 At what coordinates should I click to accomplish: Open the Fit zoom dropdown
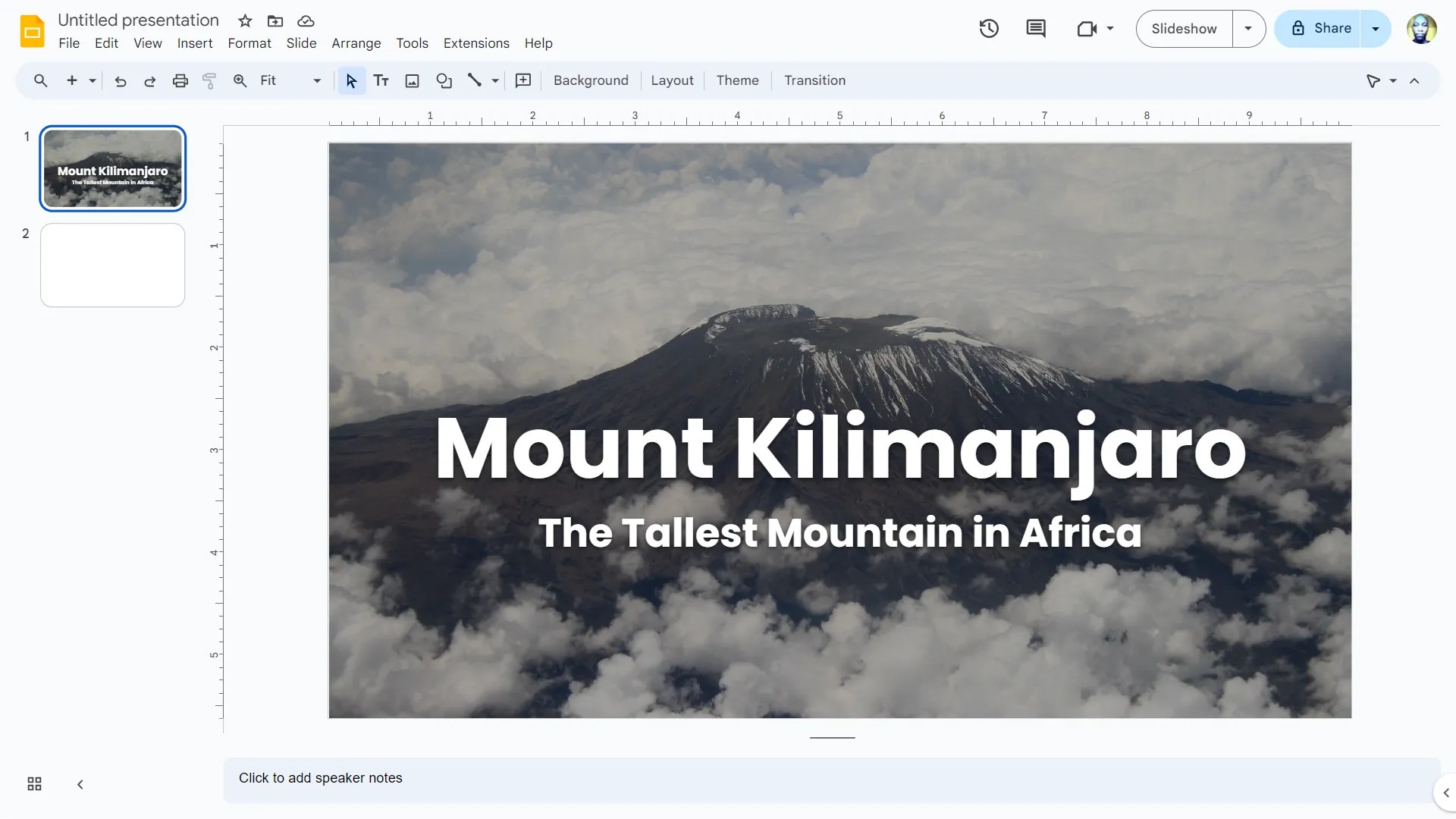pos(316,80)
